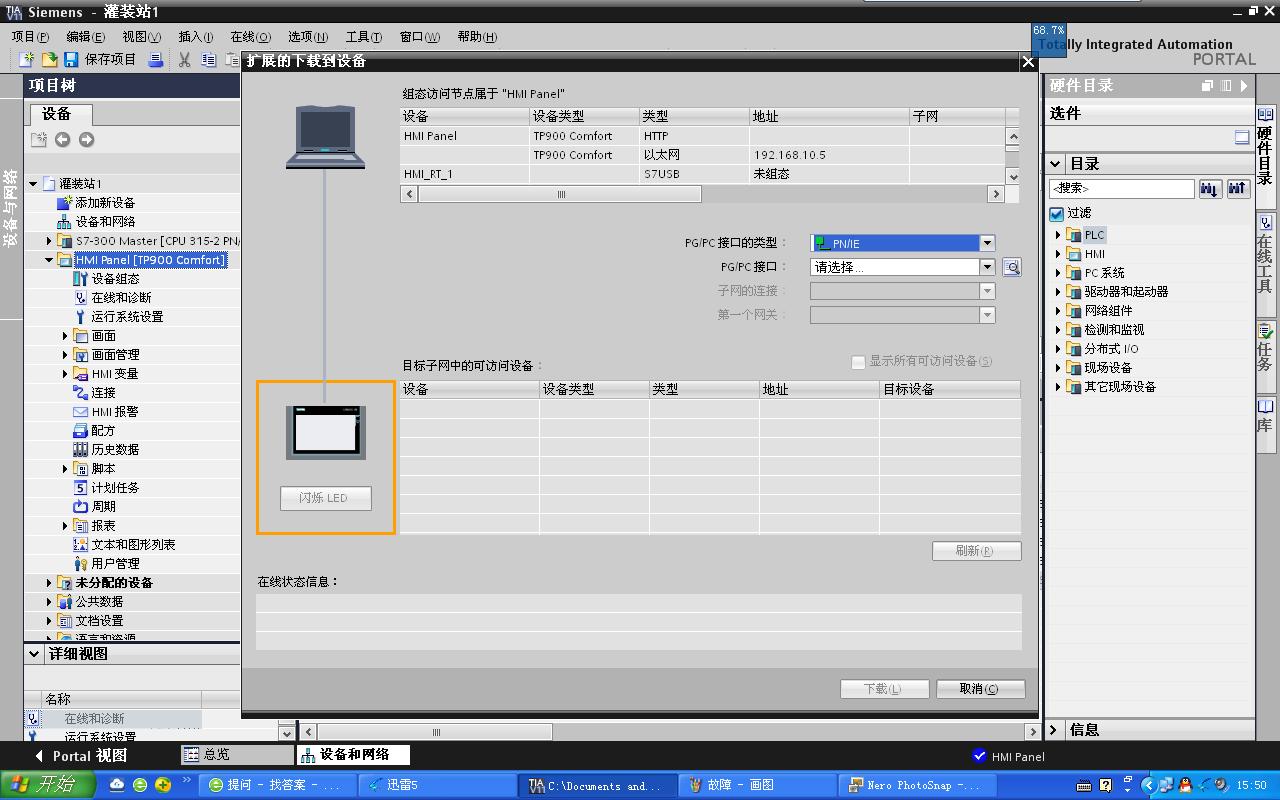Expand PLC folder in catalog
The height and width of the screenshot is (800, 1280).
pos(1058,235)
